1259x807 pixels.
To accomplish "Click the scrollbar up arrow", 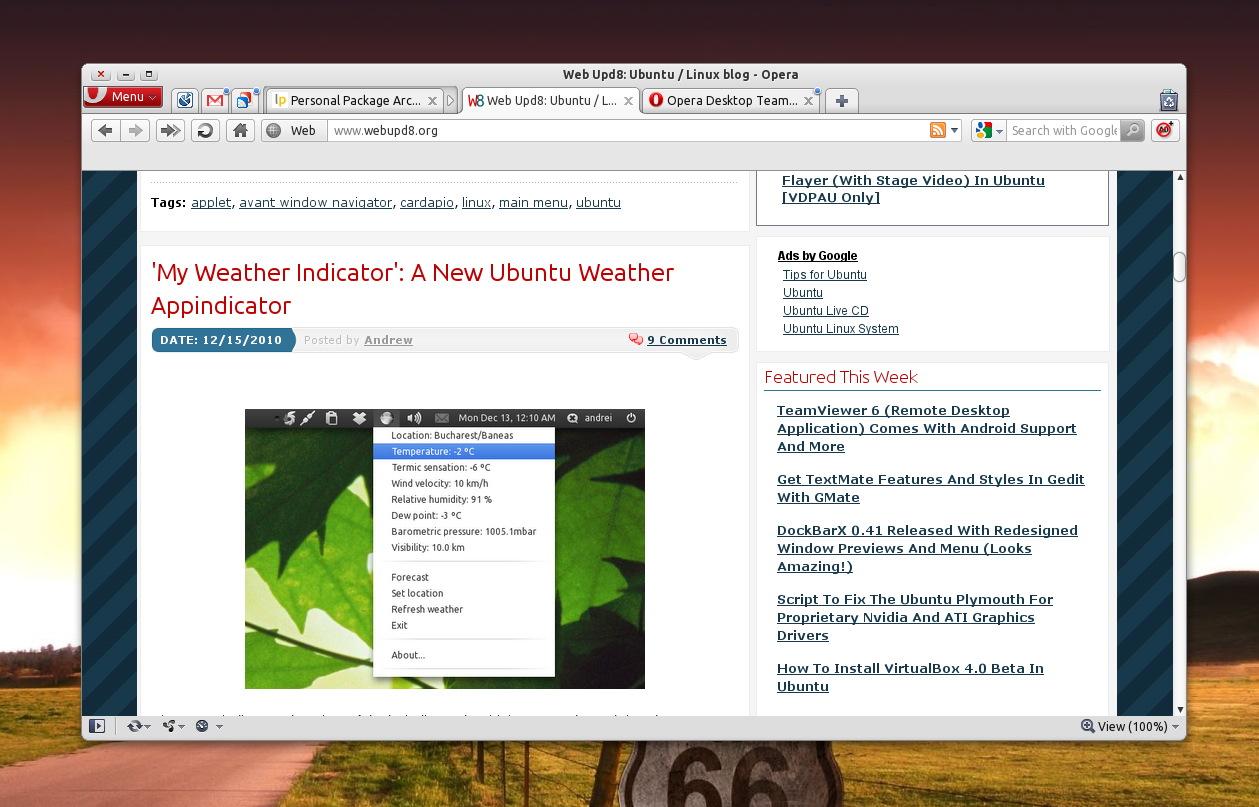I will (x=1179, y=177).
